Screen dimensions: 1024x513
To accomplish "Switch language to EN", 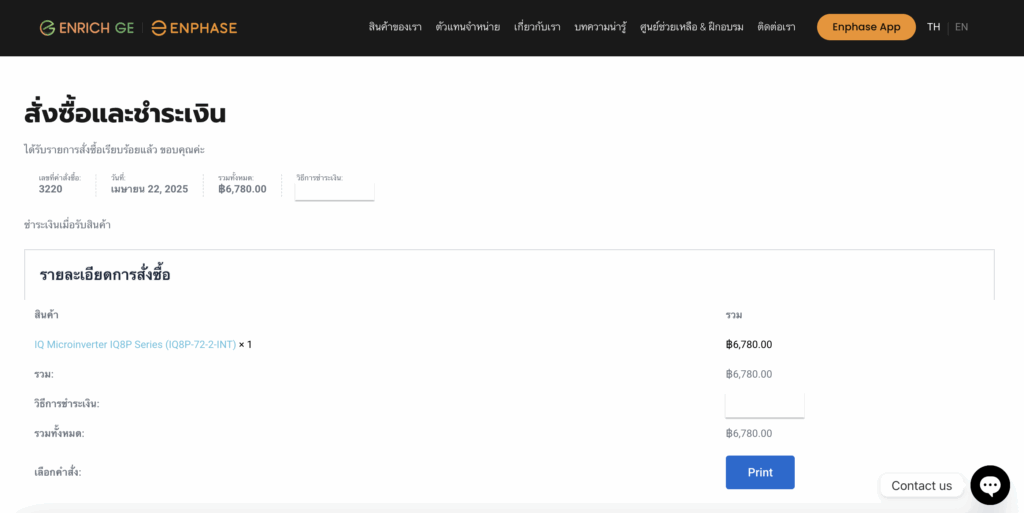I will [x=961, y=27].
